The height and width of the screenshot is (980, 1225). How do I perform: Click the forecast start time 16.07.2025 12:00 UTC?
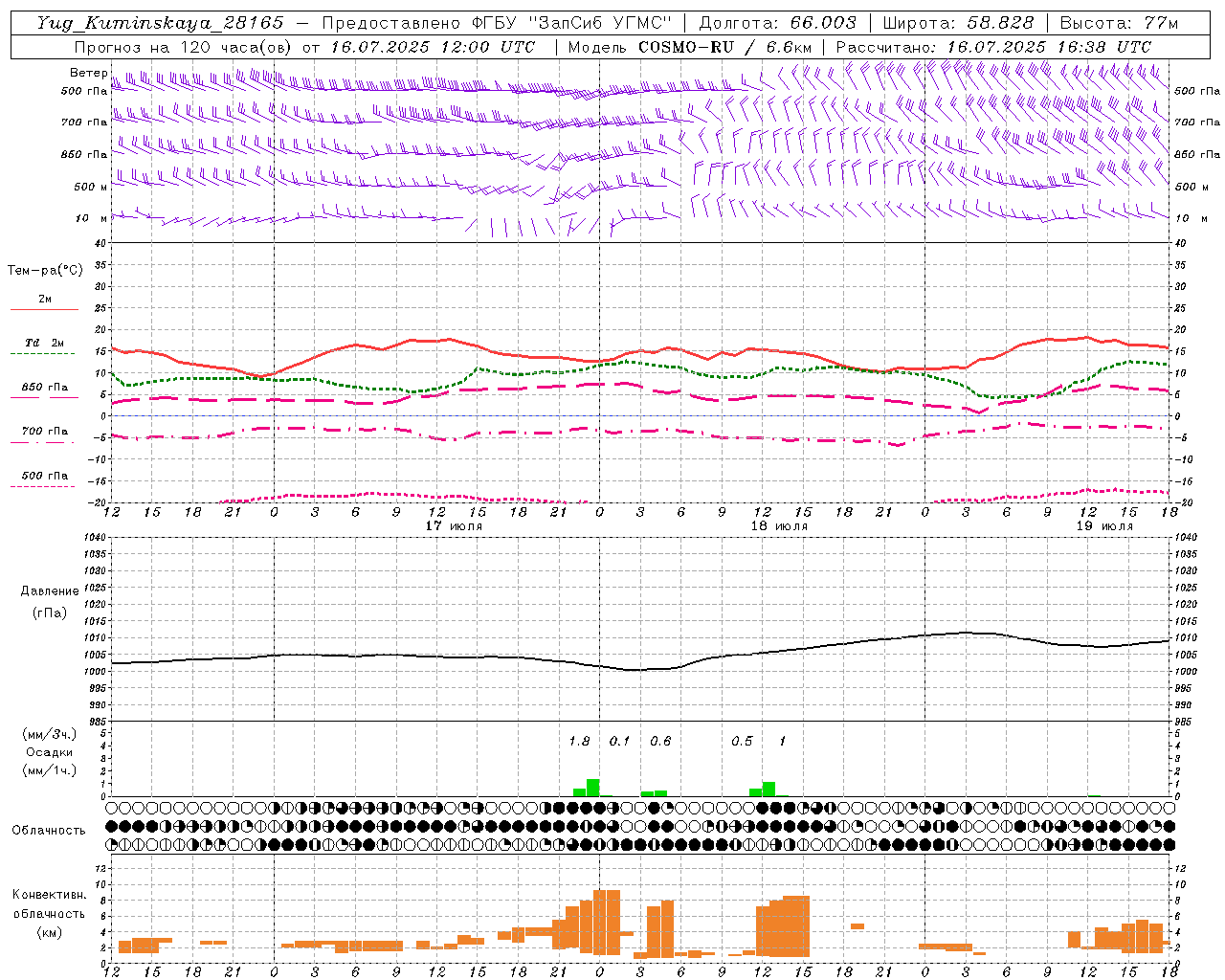click(433, 47)
